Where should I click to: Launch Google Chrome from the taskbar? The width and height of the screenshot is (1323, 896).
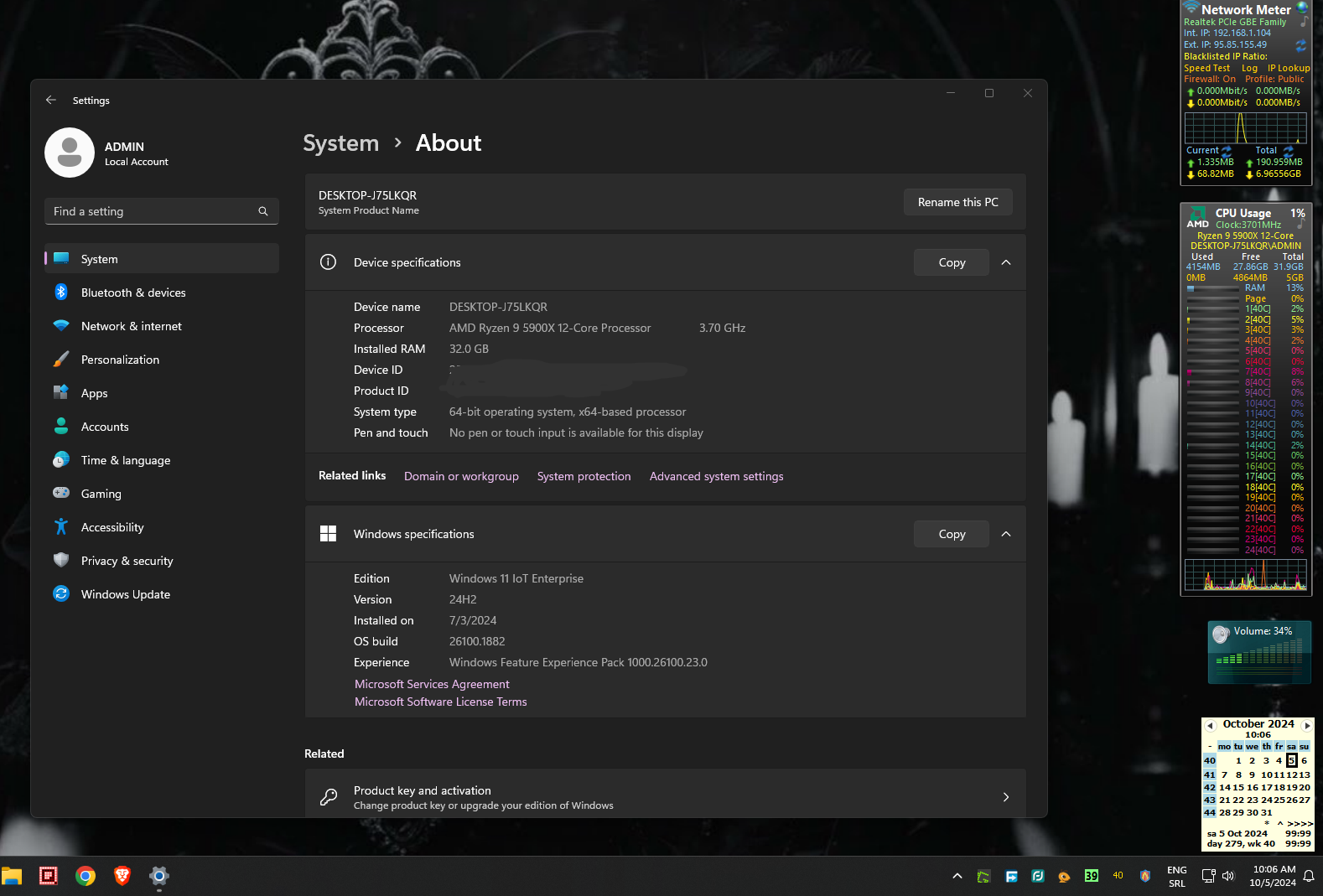(86, 876)
